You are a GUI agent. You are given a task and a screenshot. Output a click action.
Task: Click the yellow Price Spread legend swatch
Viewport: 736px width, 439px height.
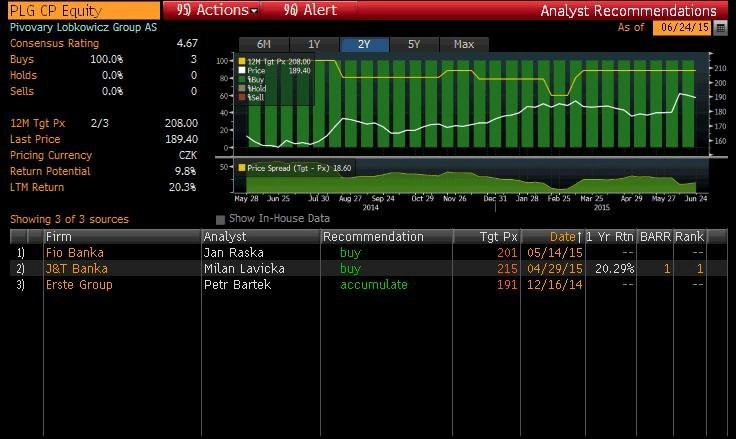click(242, 168)
